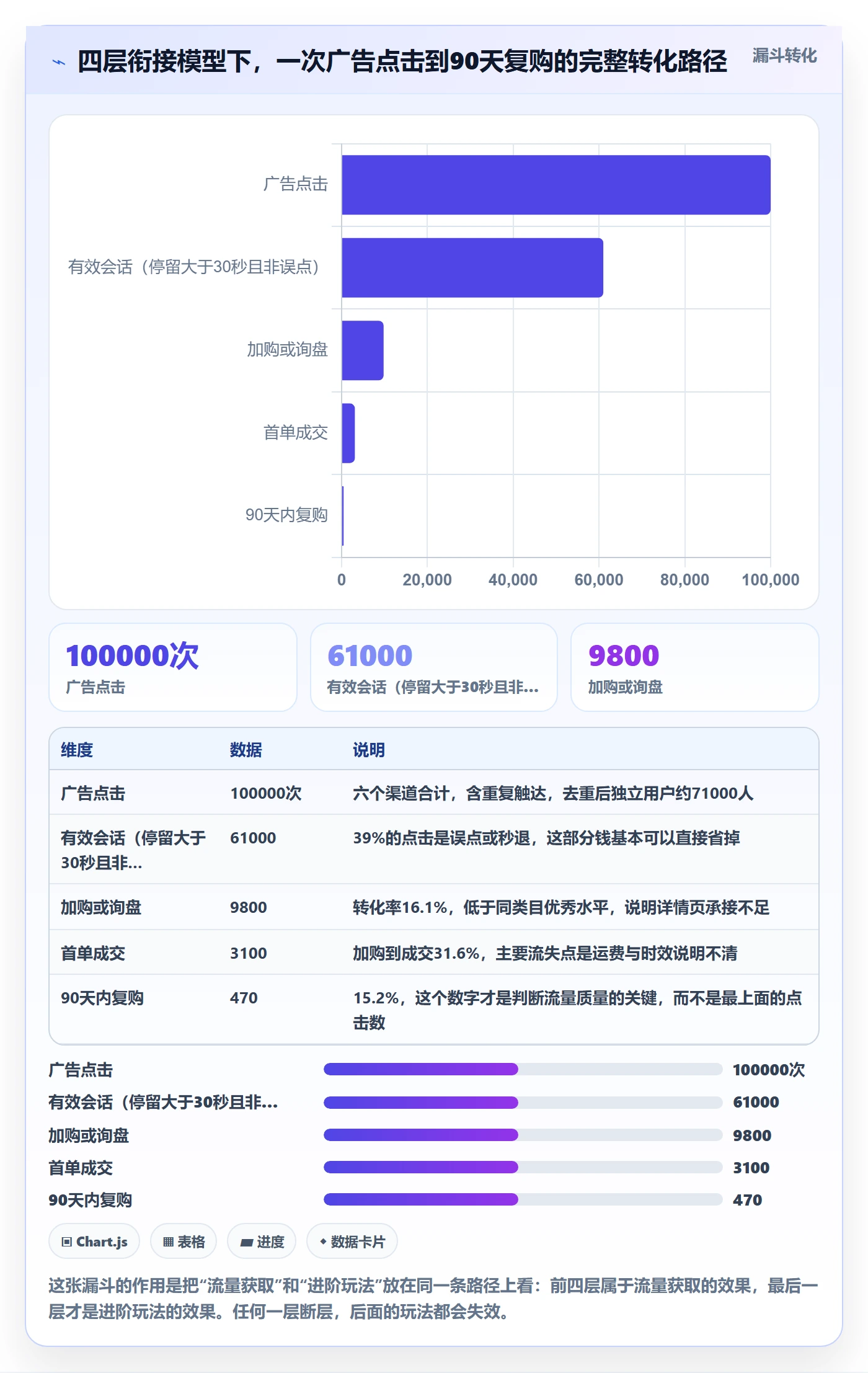Screen dimensions: 868x1373
Task: Open the 61000 有效会话 data card
Action: point(434,667)
